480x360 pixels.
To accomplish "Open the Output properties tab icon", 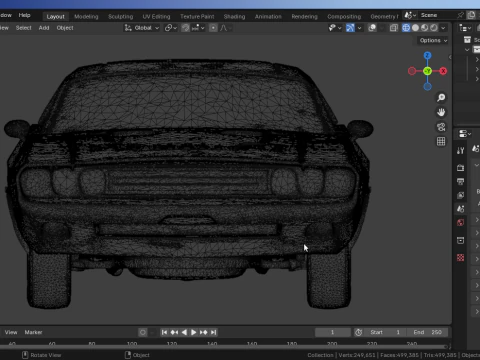I will [461, 181].
